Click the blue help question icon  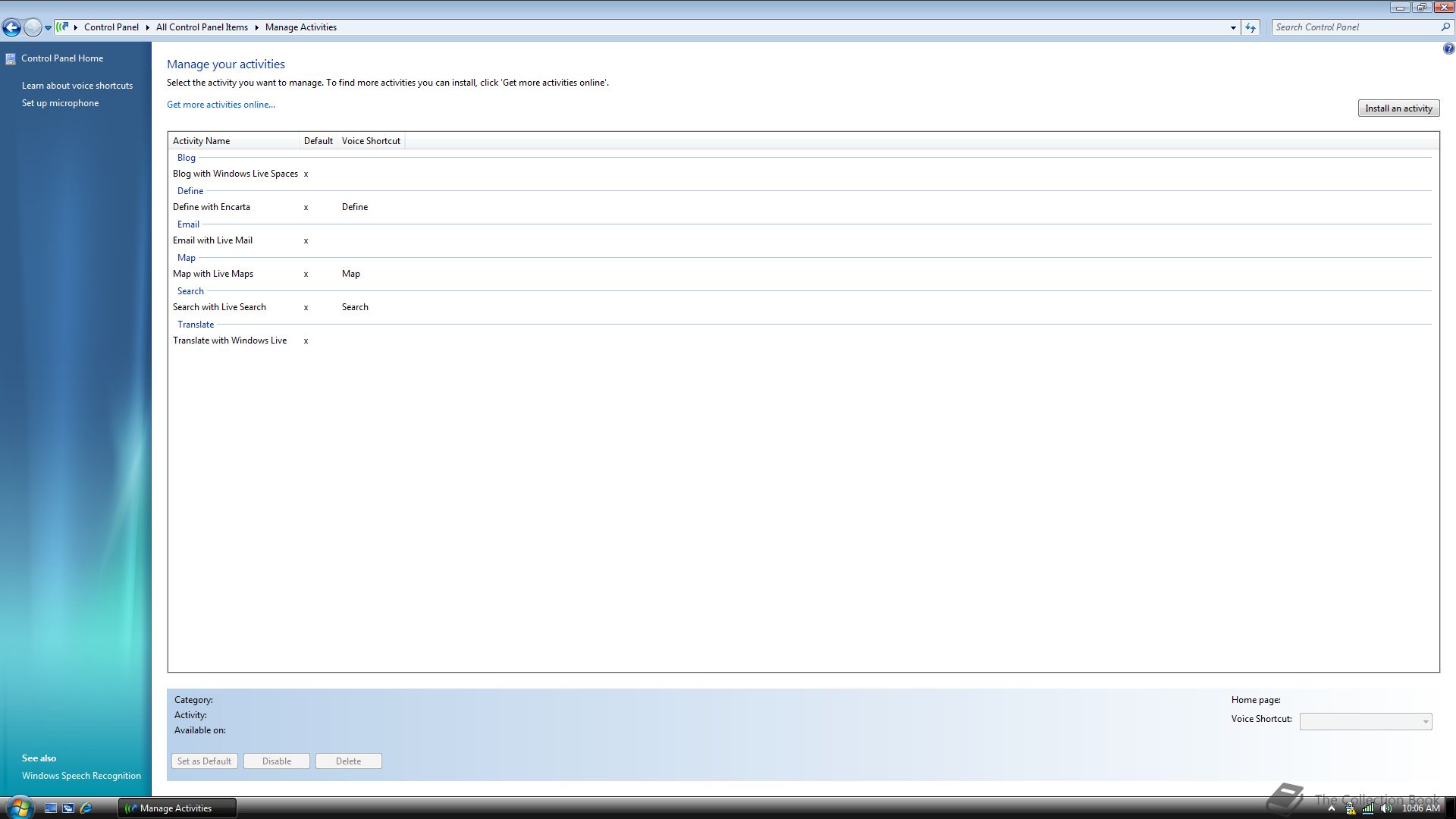tap(1448, 49)
